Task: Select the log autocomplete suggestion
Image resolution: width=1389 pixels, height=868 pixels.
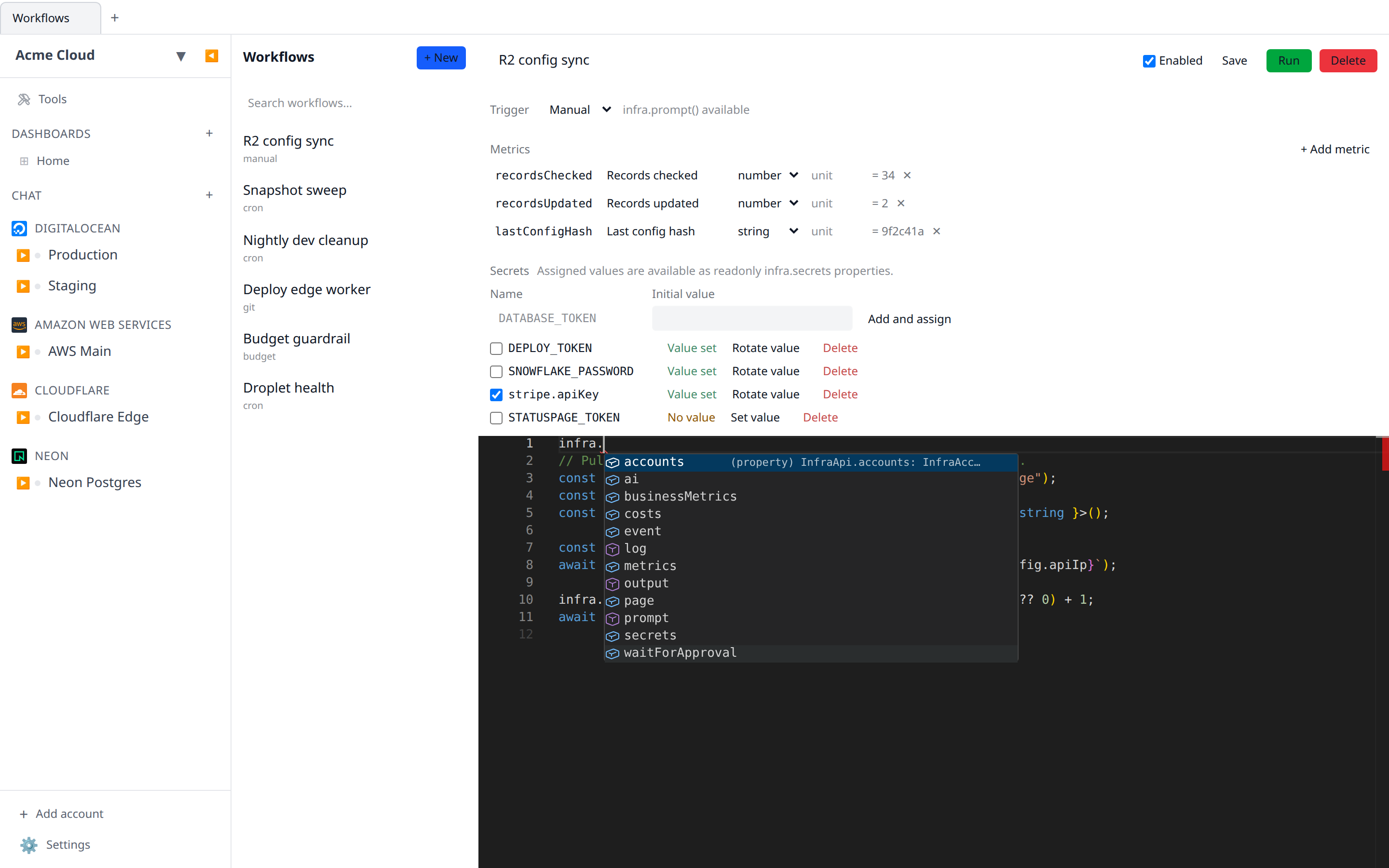Action: tap(811, 549)
